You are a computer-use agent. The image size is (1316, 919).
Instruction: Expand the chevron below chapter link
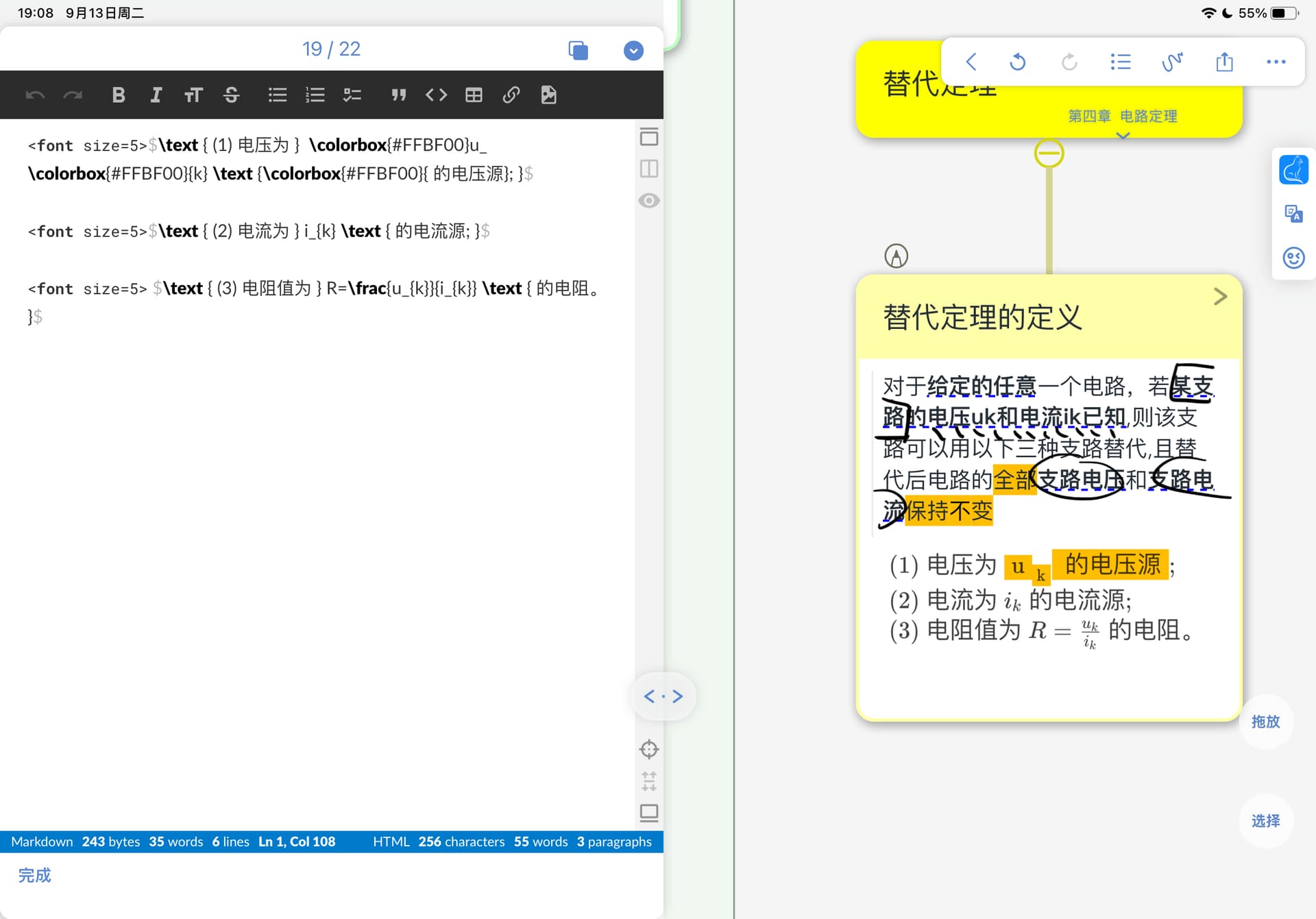(1123, 136)
